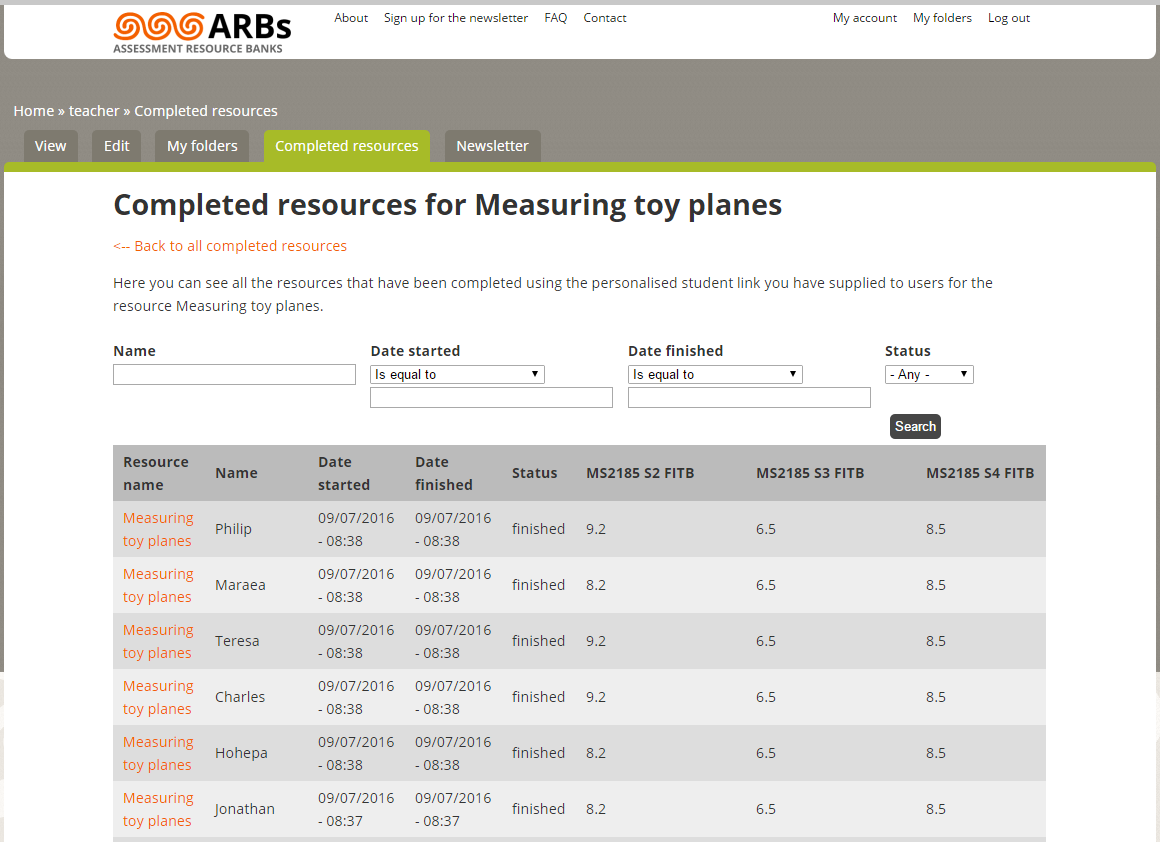Viewport: 1160px width, 842px height.
Task: Open Measuring toy planes in Charles's row
Action: coord(158,697)
